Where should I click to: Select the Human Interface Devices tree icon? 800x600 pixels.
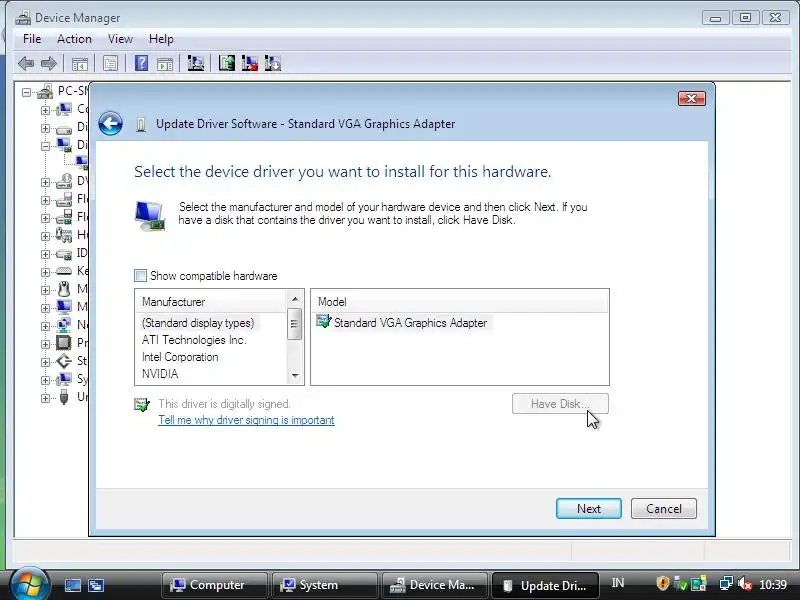click(x=64, y=235)
